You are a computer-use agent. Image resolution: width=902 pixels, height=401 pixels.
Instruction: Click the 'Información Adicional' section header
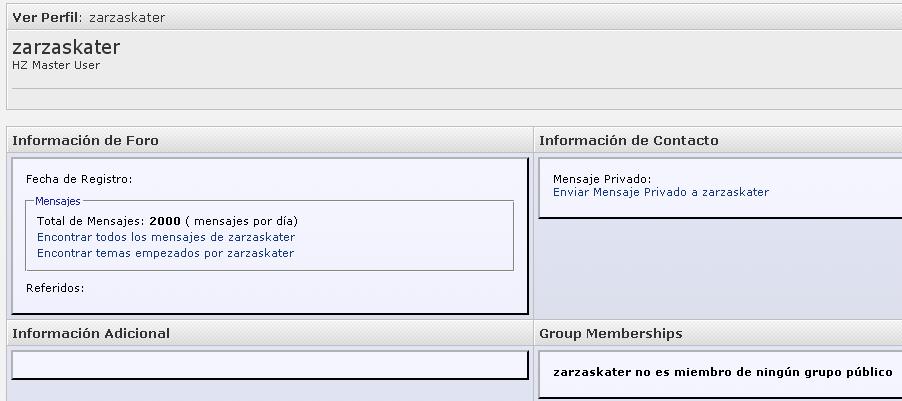(91, 333)
